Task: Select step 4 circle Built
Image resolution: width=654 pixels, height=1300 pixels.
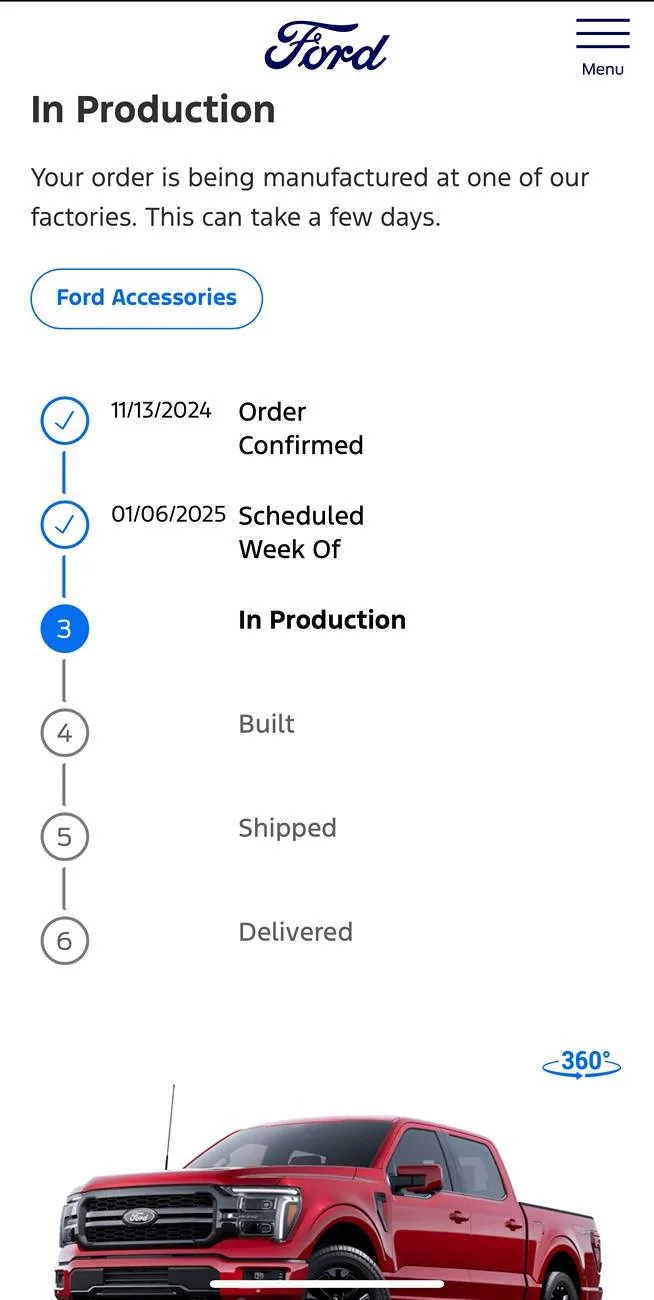Action: pyautogui.click(x=65, y=733)
